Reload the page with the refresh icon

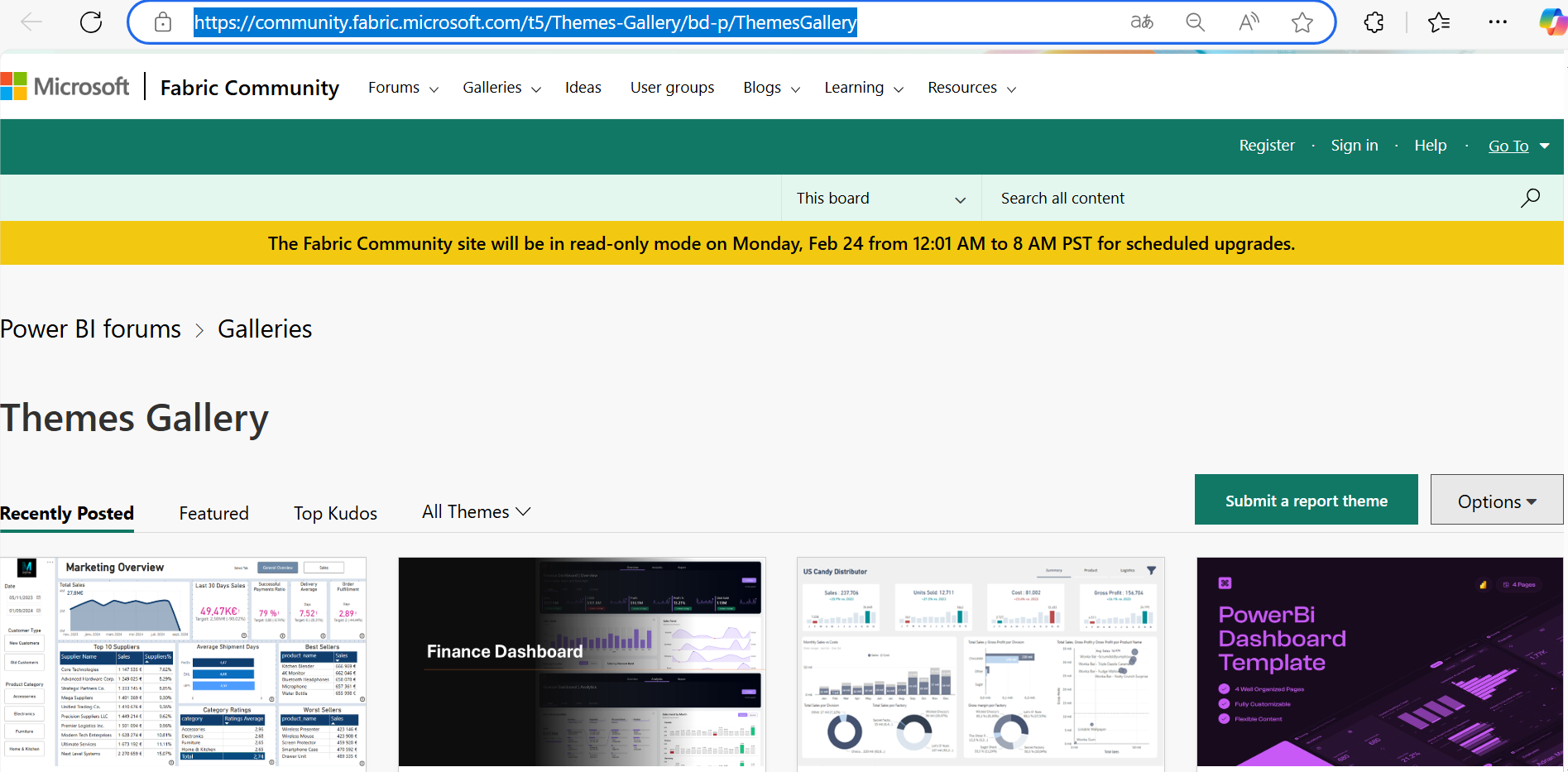click(90, 22)
